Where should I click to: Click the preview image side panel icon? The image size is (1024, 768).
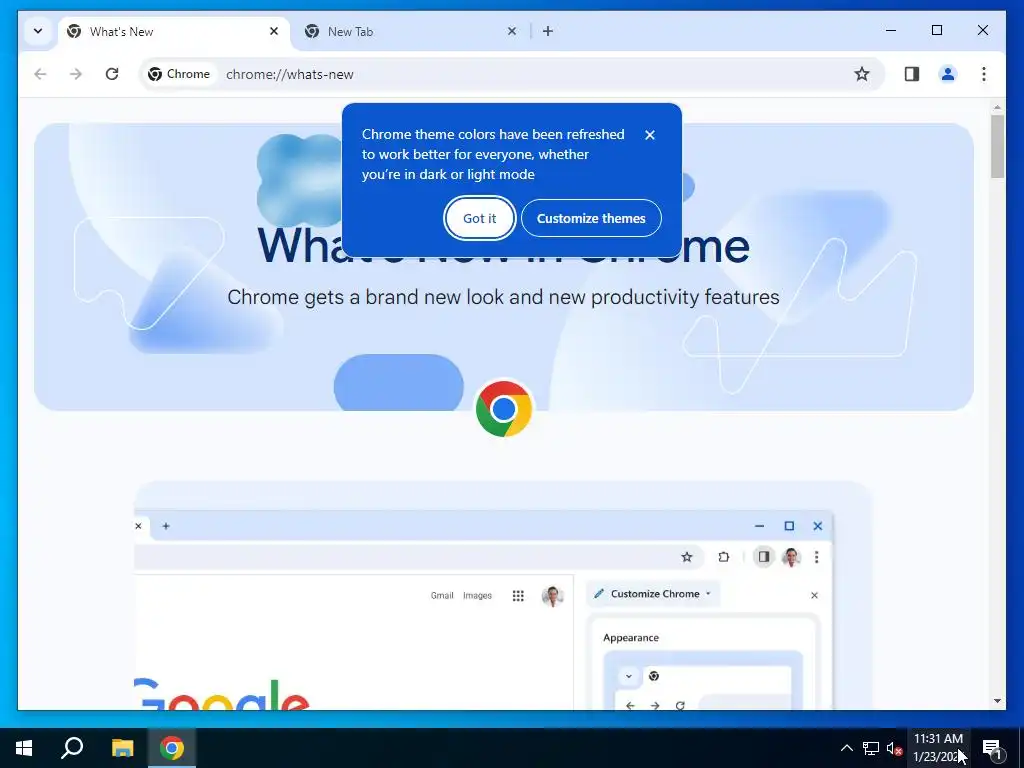coord(763,557)
